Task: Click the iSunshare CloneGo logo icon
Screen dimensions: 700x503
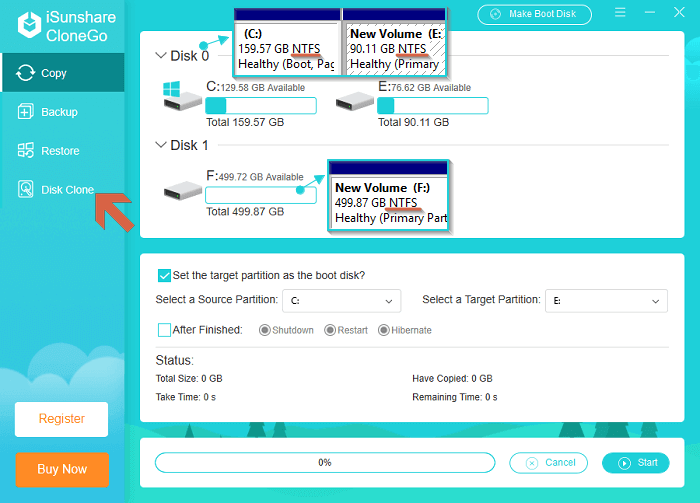Action: pos(29,25)
